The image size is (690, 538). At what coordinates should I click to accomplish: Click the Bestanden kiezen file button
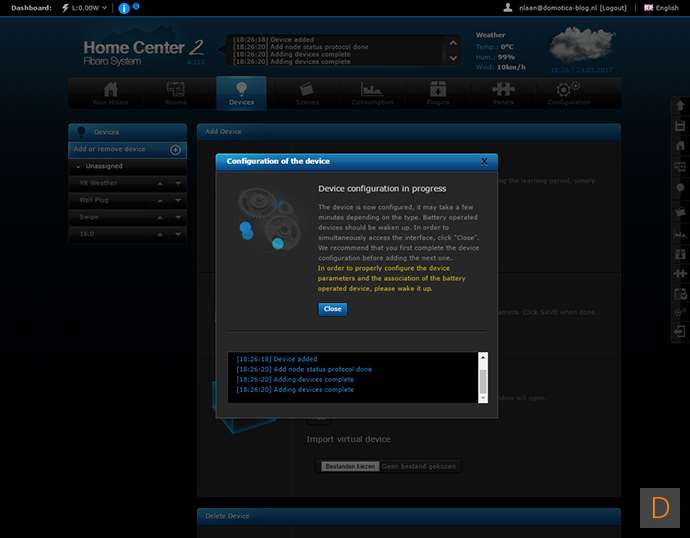pos(350,466)
